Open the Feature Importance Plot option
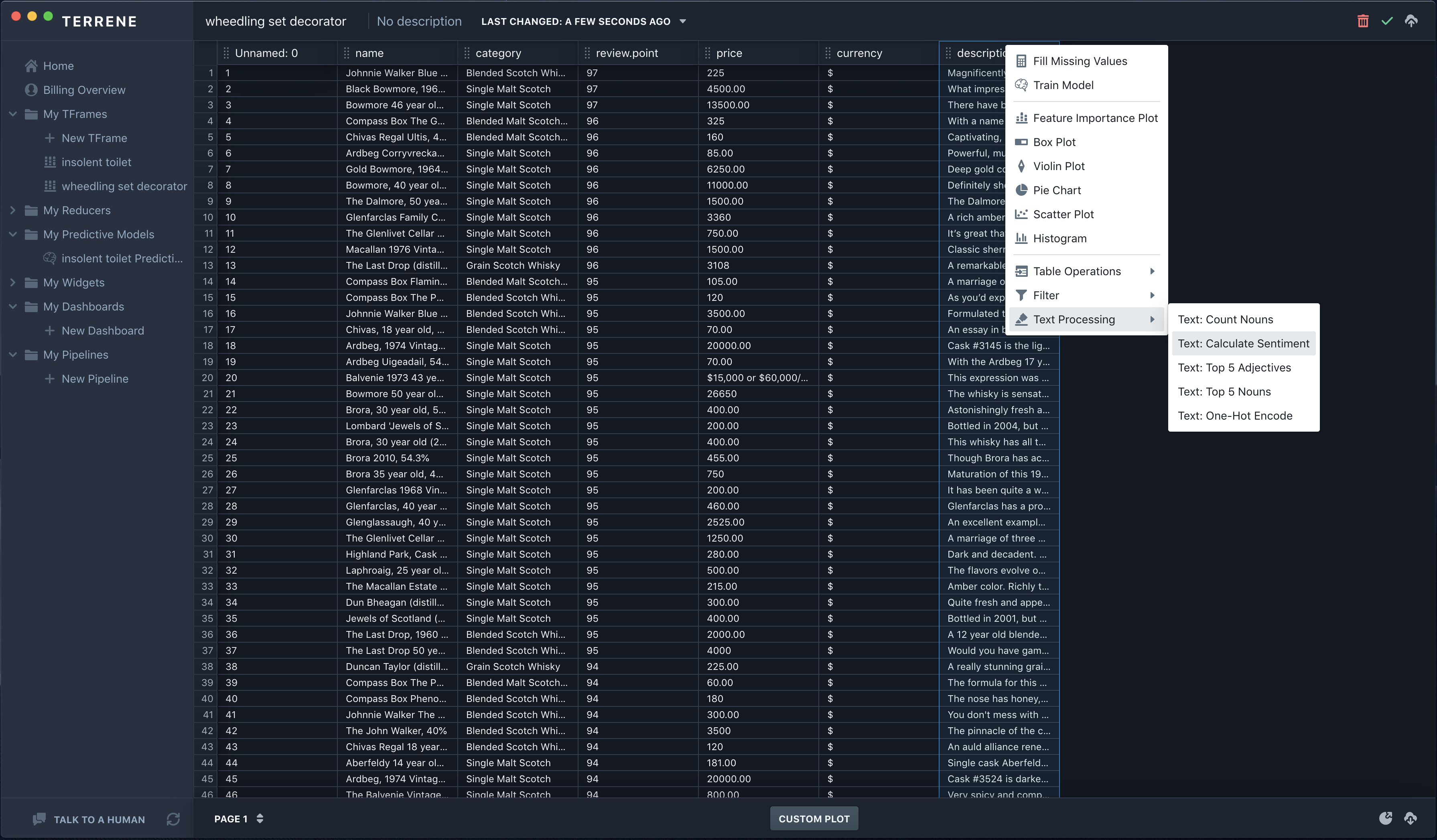This screenshot has height=840, width=1437. coord(1095,118)
